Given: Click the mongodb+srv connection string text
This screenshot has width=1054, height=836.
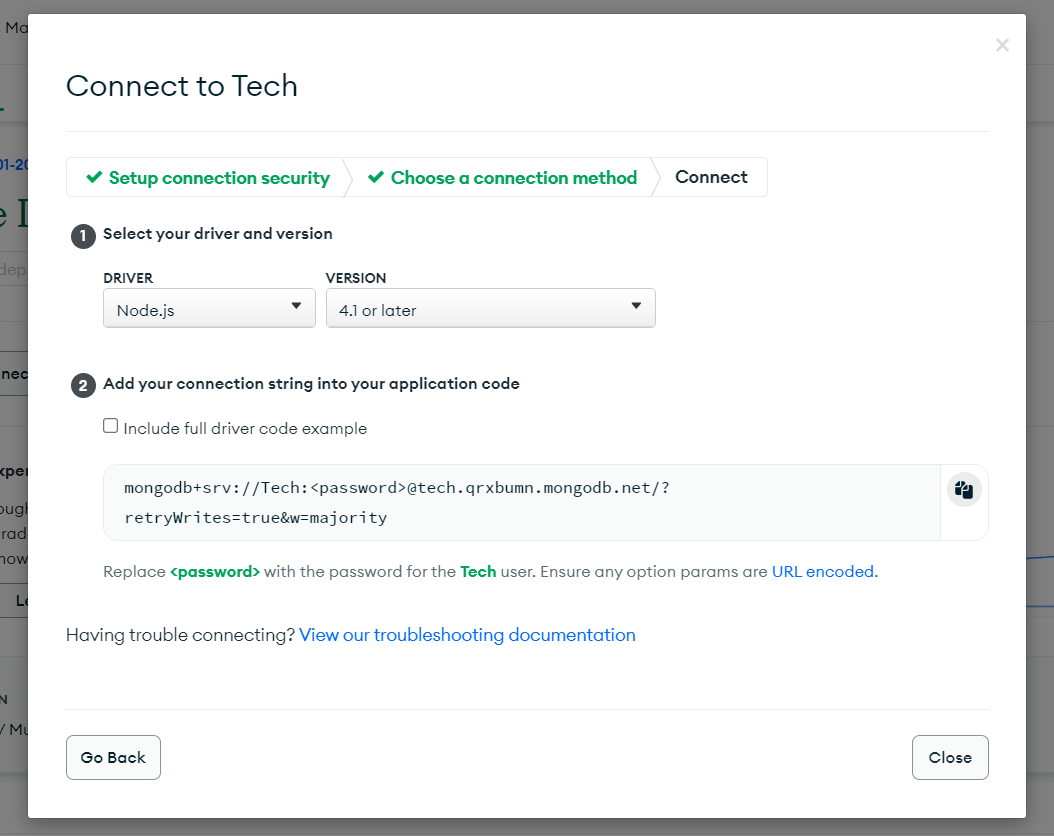Looking at the screenshot, I should click(x=397, y=503).
